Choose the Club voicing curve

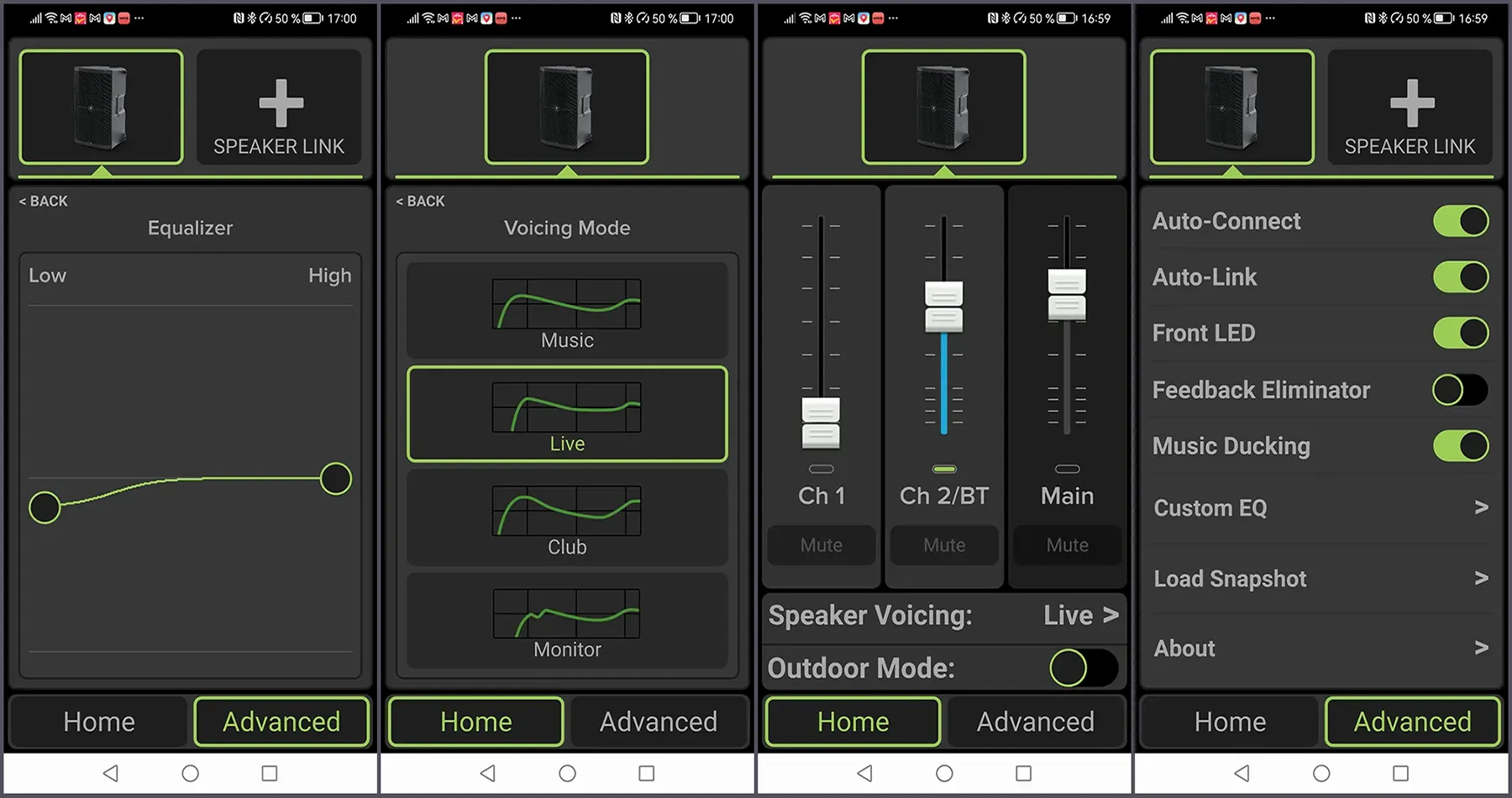[567, 511]
